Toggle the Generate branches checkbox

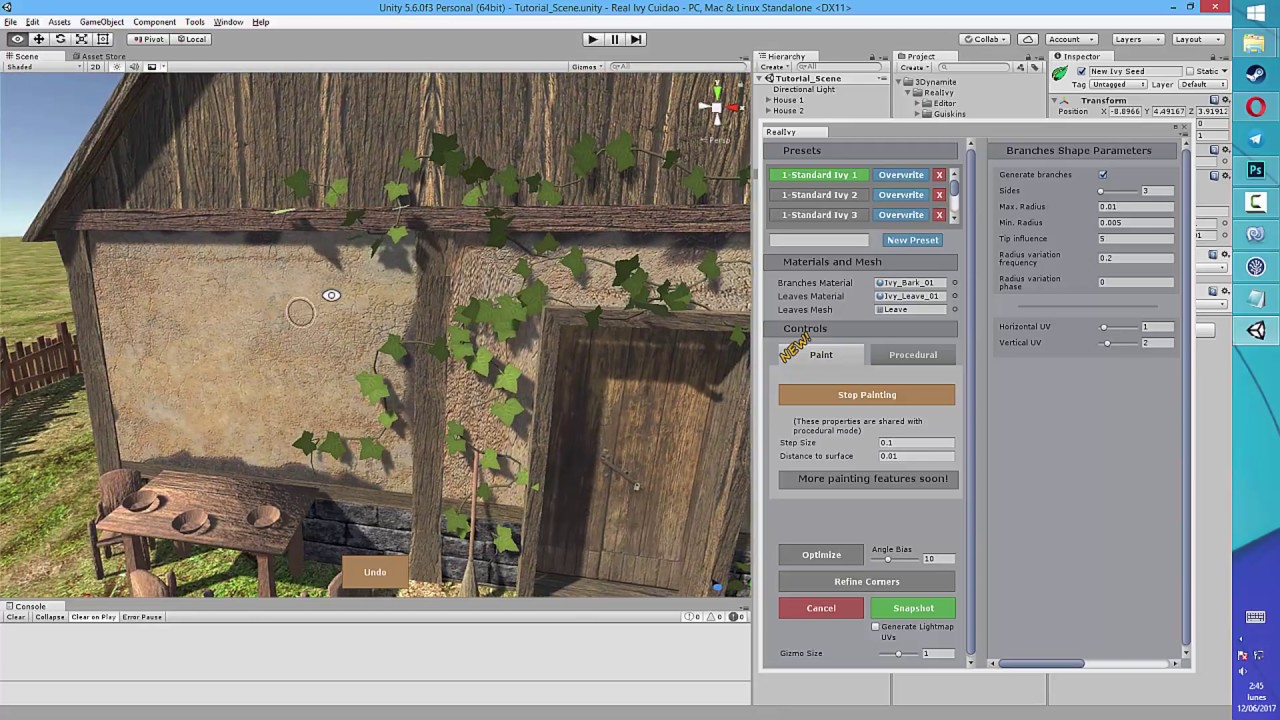(x=1103, y=175)
